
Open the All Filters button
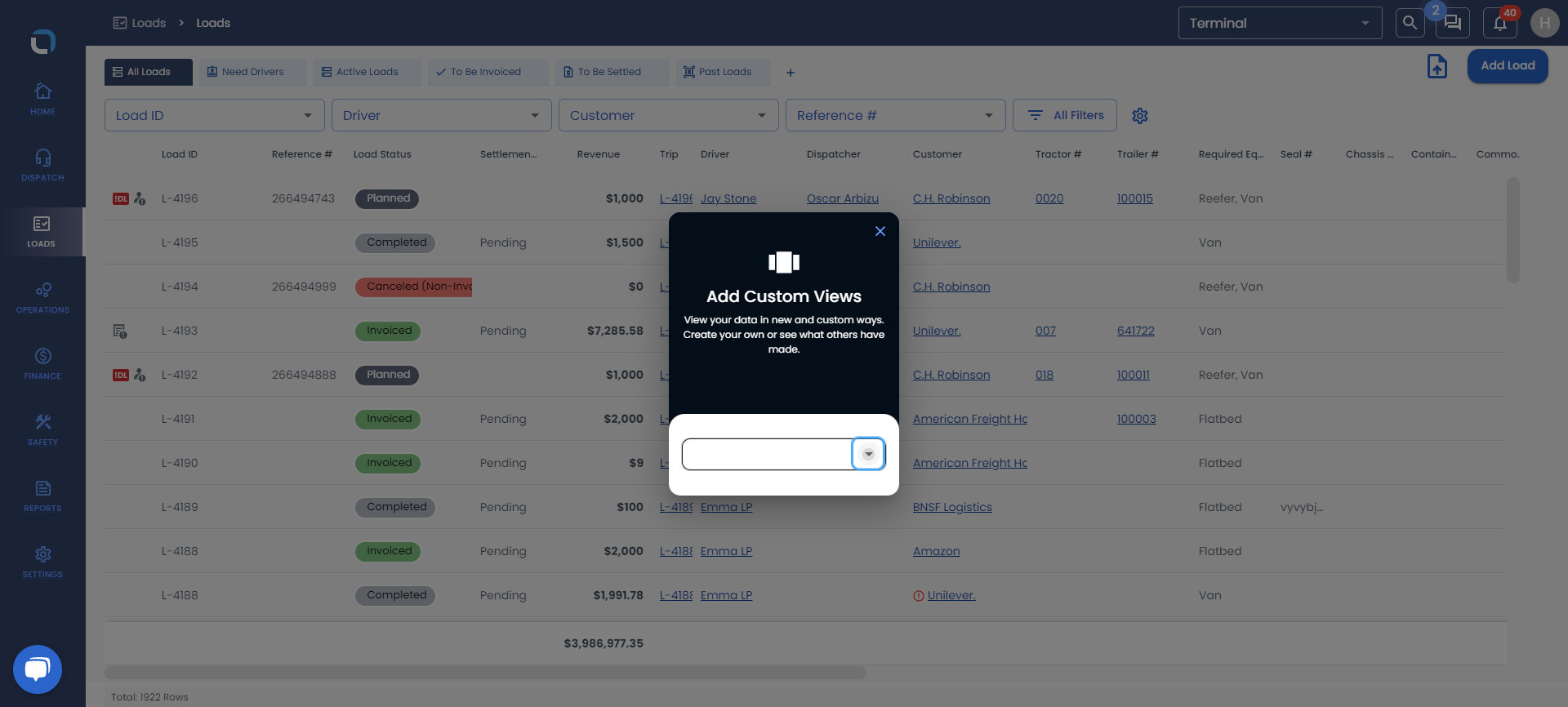pyautogui.click(x=1067, y=115)
